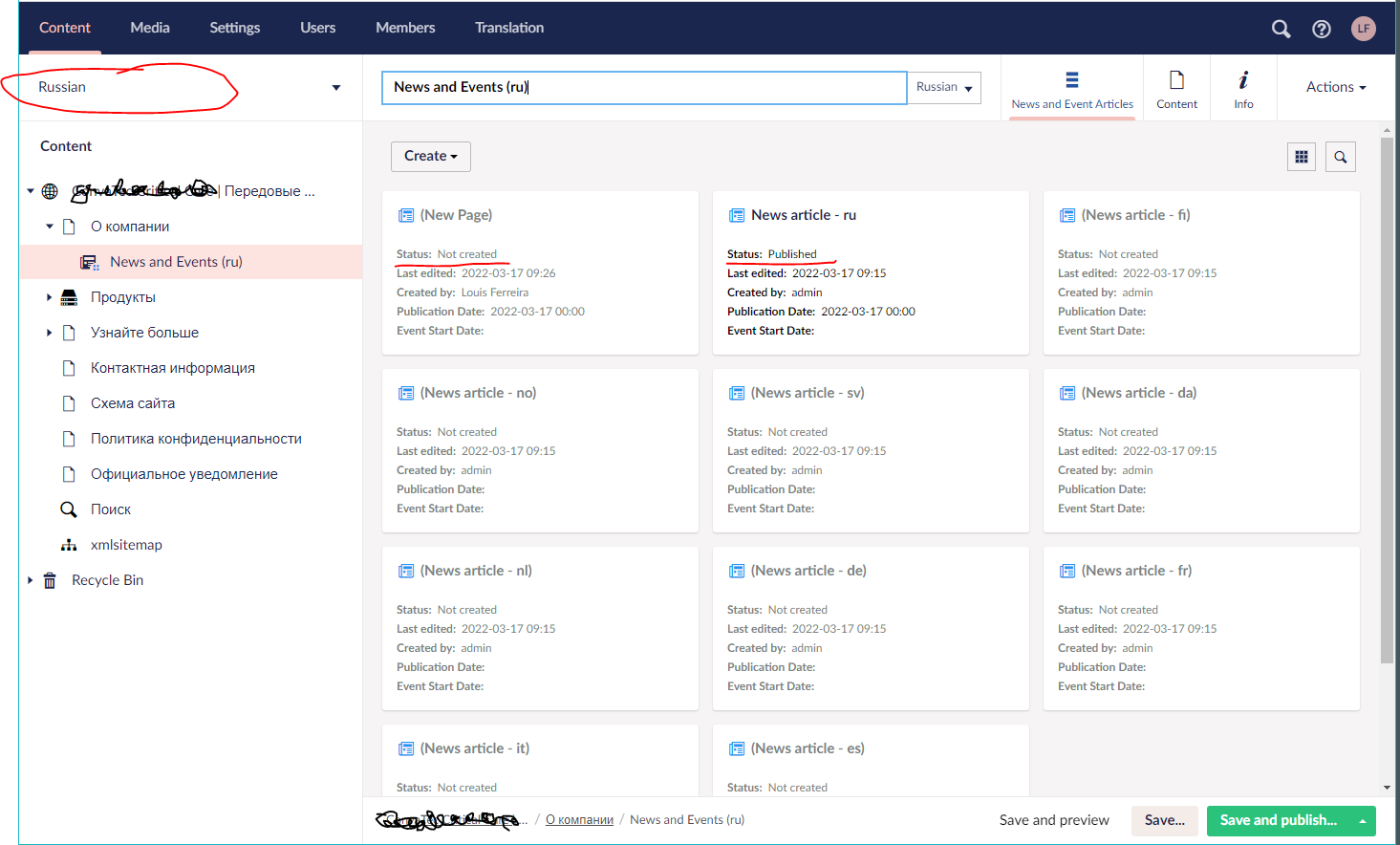Expand the Продукты tree node
The image size is (1400, 845).
point(50,297)
